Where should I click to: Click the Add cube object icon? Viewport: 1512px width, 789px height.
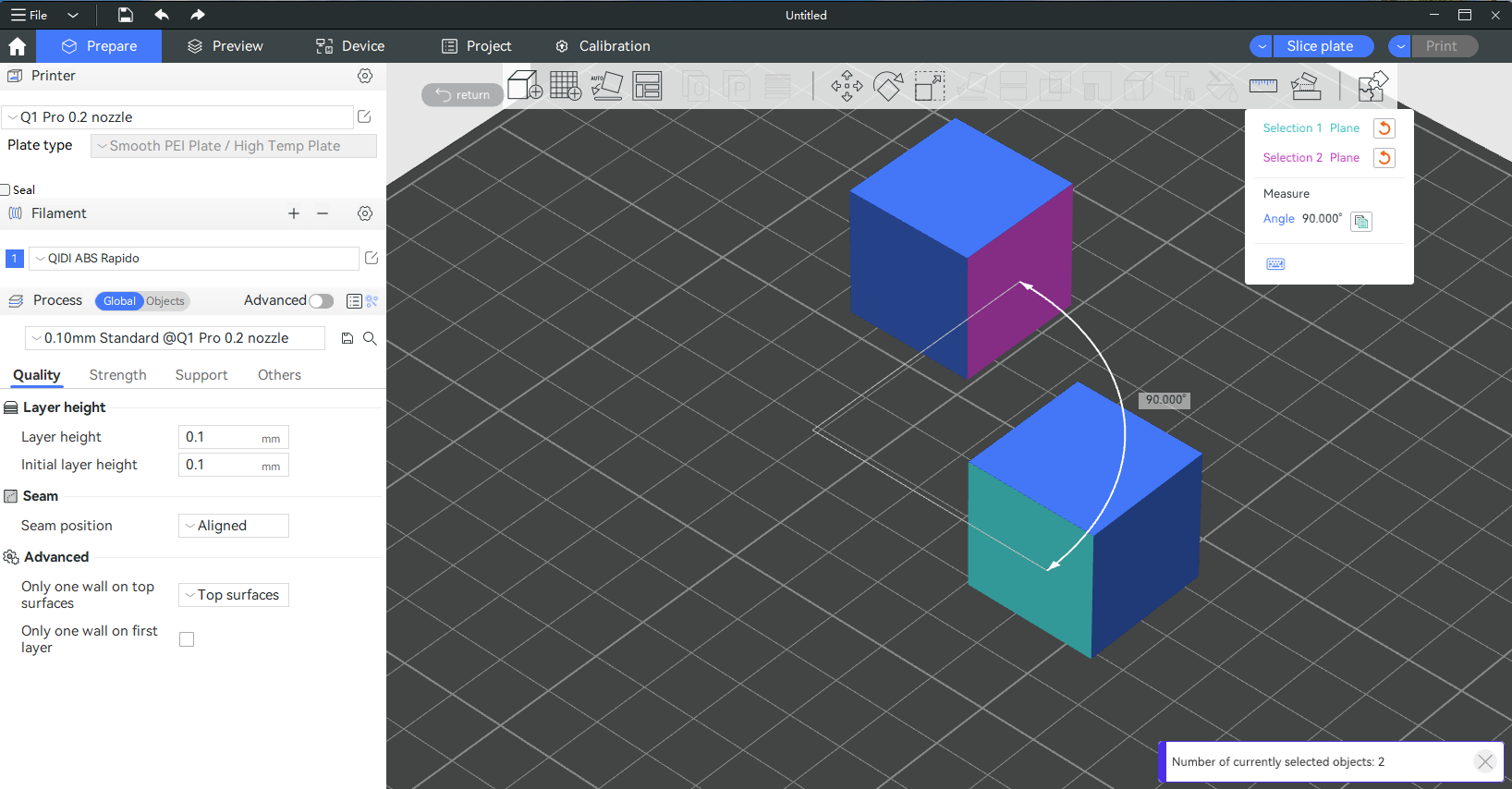click(525, 86)
